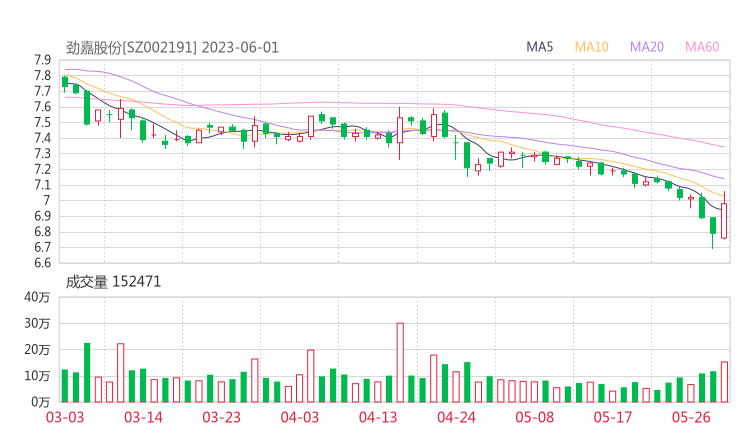Click the 6.6 price axis value
This screenshot has height=440, width=740.
coord(42,263)
